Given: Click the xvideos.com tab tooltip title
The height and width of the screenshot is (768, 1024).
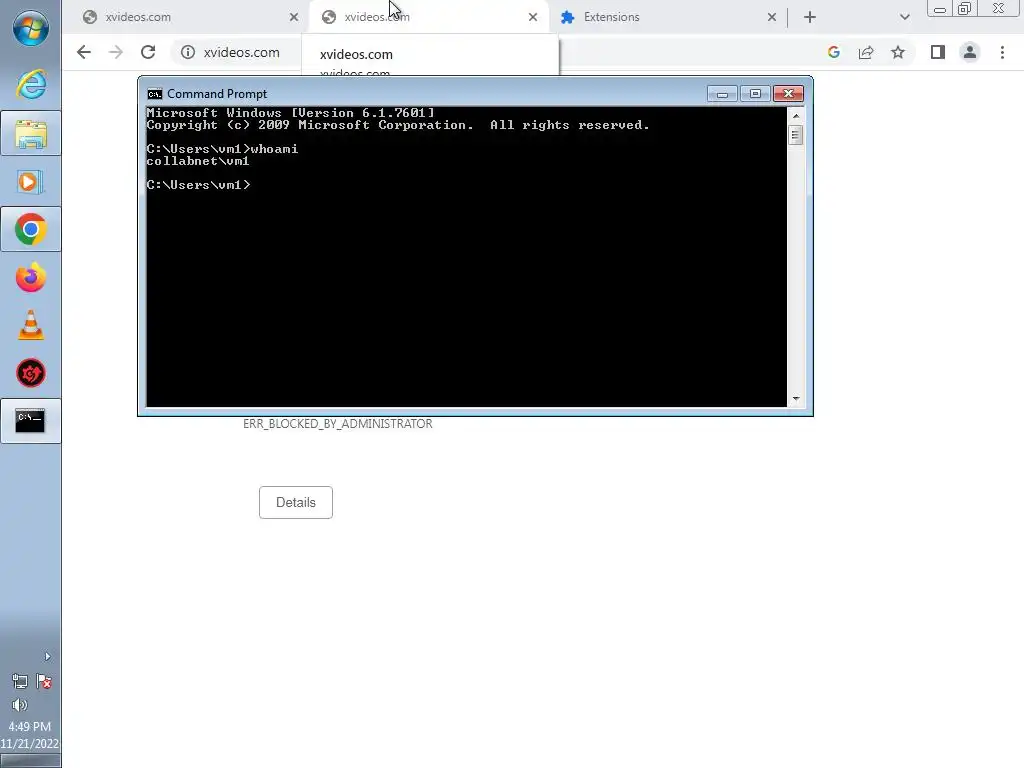Looking at the screenshot, I should point(357,55).
